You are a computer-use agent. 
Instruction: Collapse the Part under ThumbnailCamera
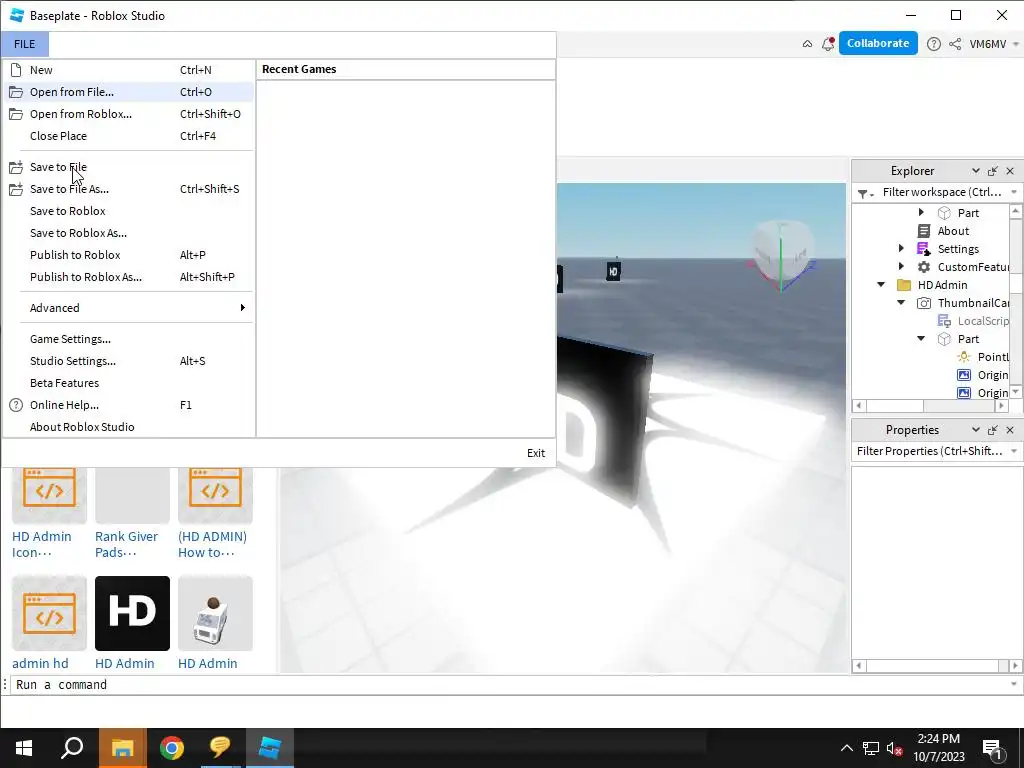[921, 338]
